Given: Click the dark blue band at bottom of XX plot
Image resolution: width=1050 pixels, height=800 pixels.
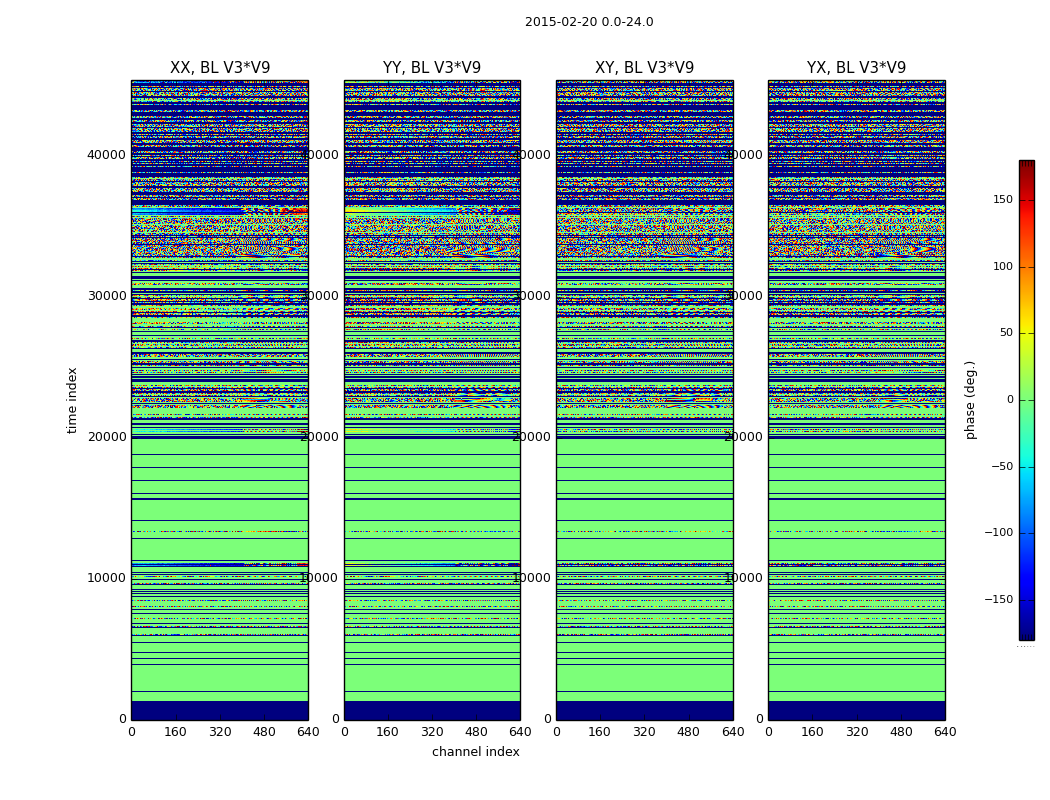Looking at the screenshot, I should pos(220,710).
